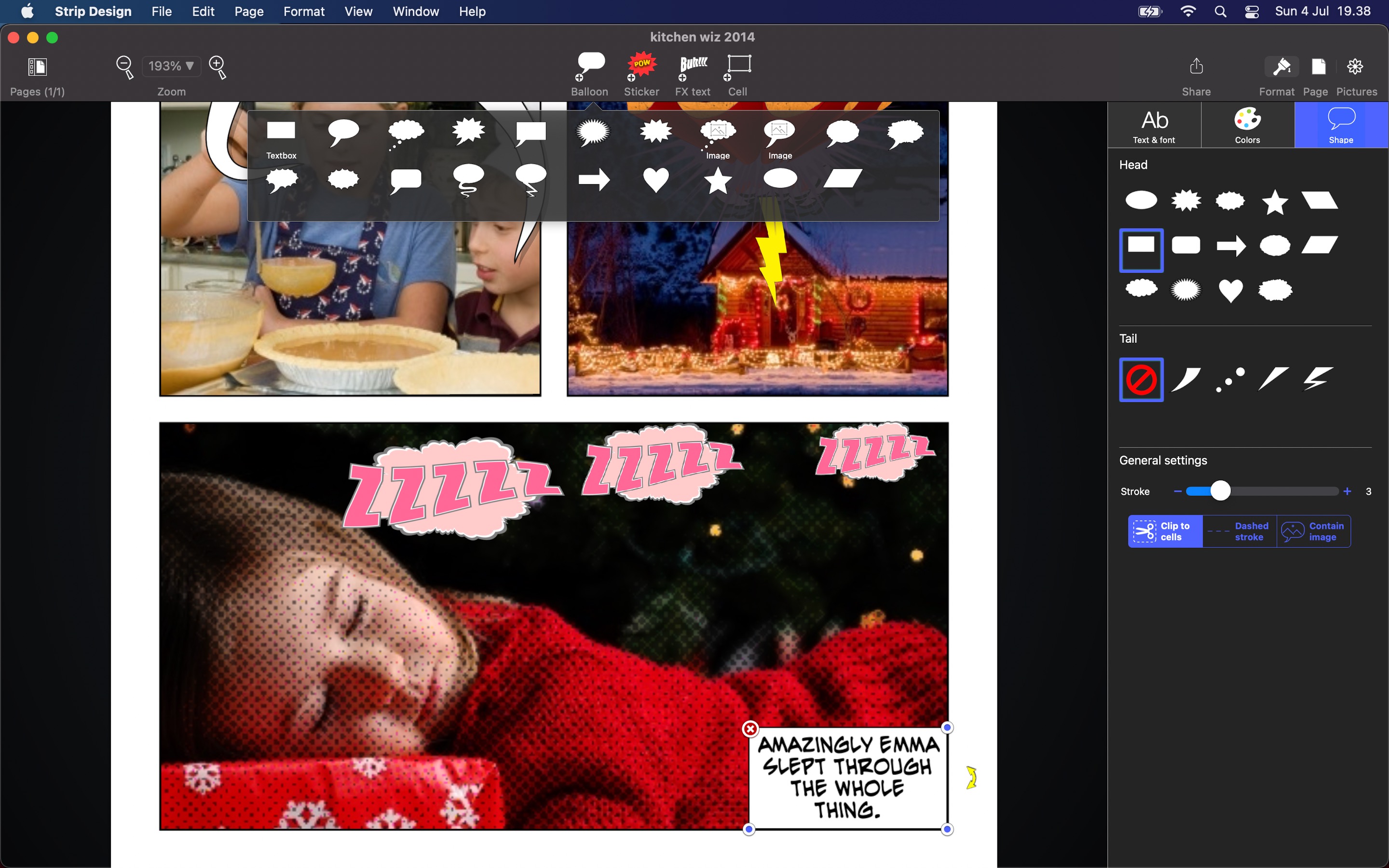
Task: Open the 193% zoom dropdown
Action: pos(171,66)
